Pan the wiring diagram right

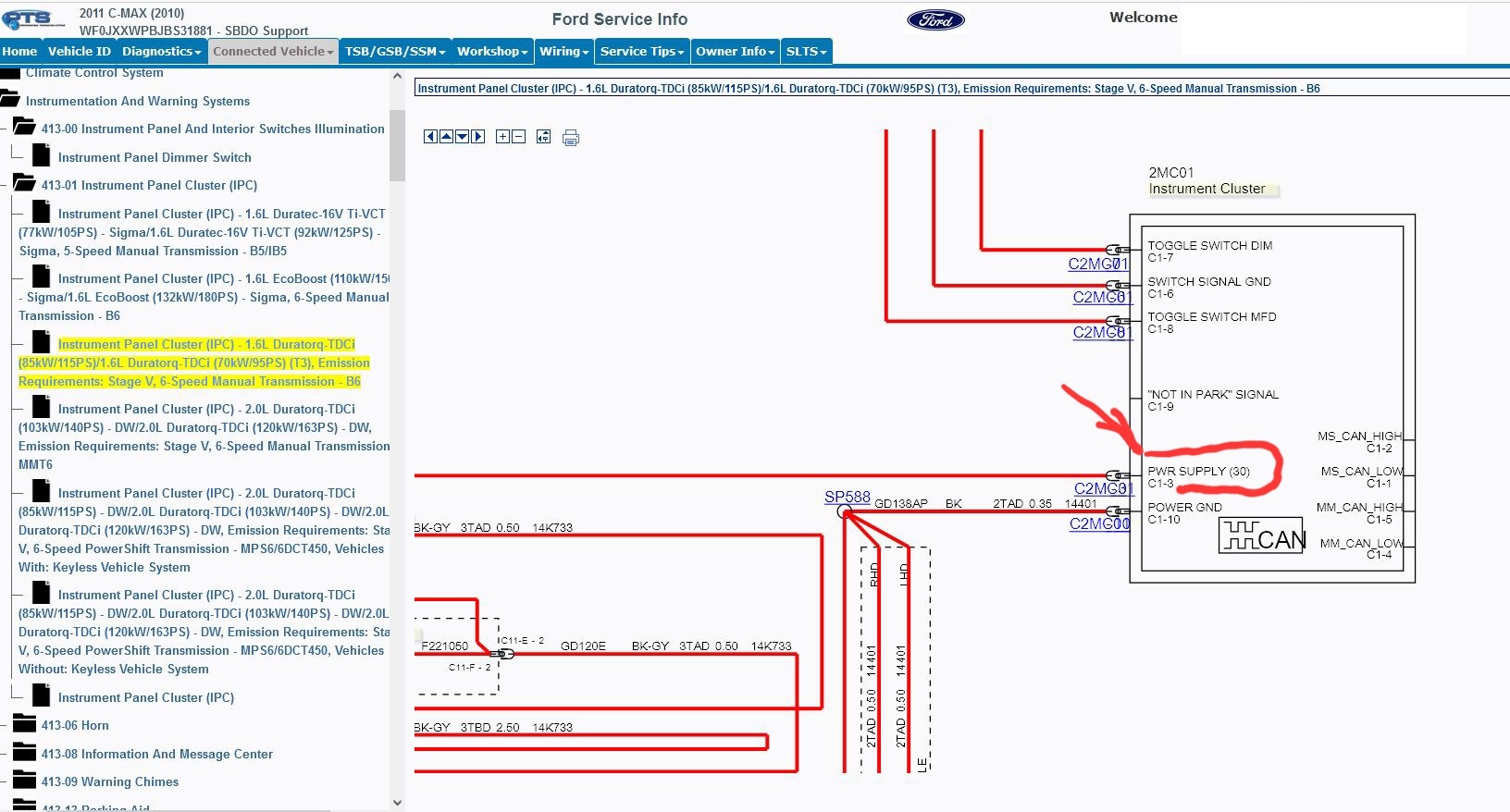point(477,137)
